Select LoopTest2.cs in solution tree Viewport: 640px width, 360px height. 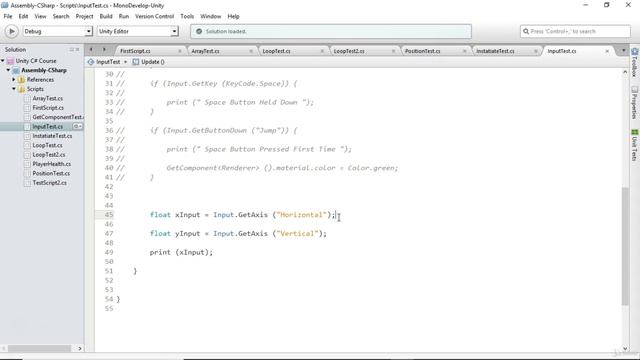[x=49, y=155]
